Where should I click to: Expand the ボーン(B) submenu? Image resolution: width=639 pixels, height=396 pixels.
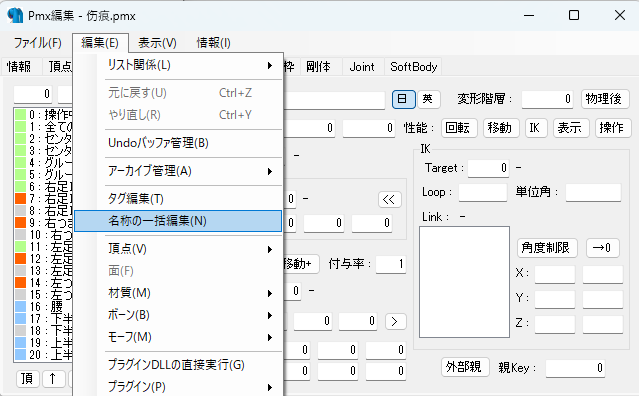pyautogui.click(x=178, y=315)
